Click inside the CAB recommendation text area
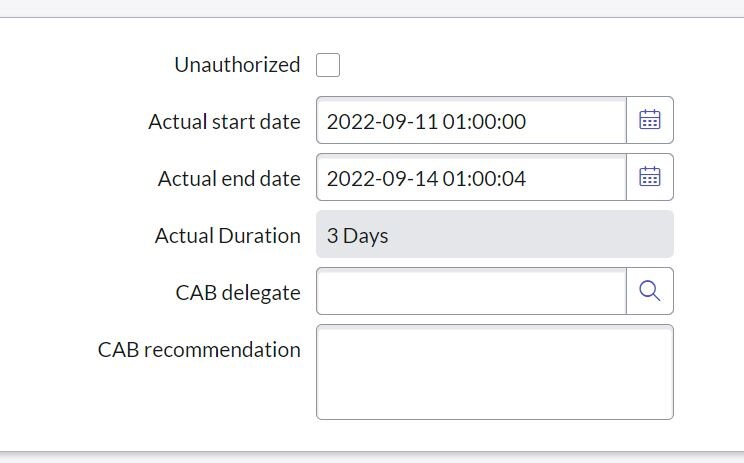Image resolution: width=744 pixels, height=463 pixels. coord(494,372)
